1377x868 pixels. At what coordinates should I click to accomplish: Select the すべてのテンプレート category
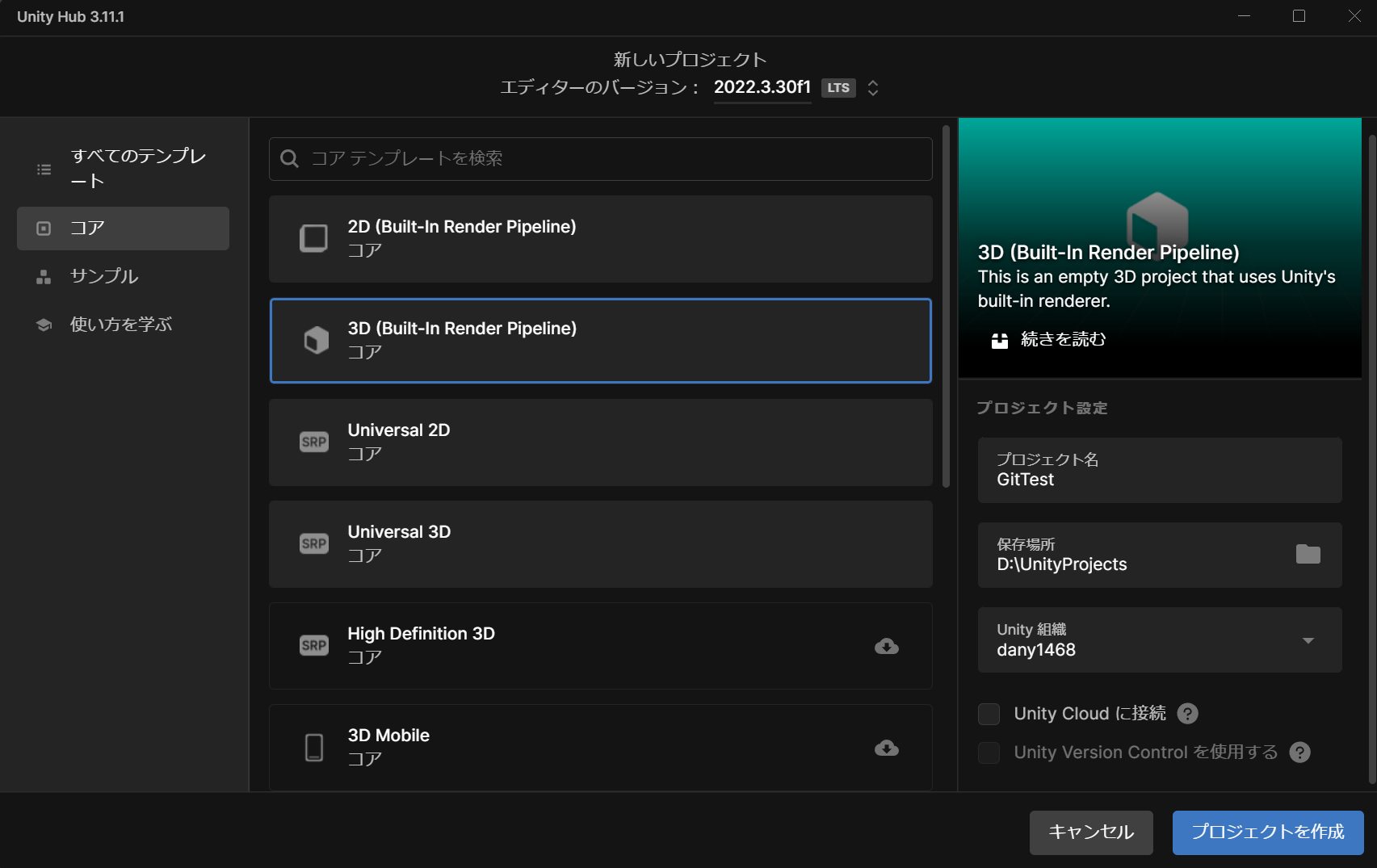(x=123, y=168)
